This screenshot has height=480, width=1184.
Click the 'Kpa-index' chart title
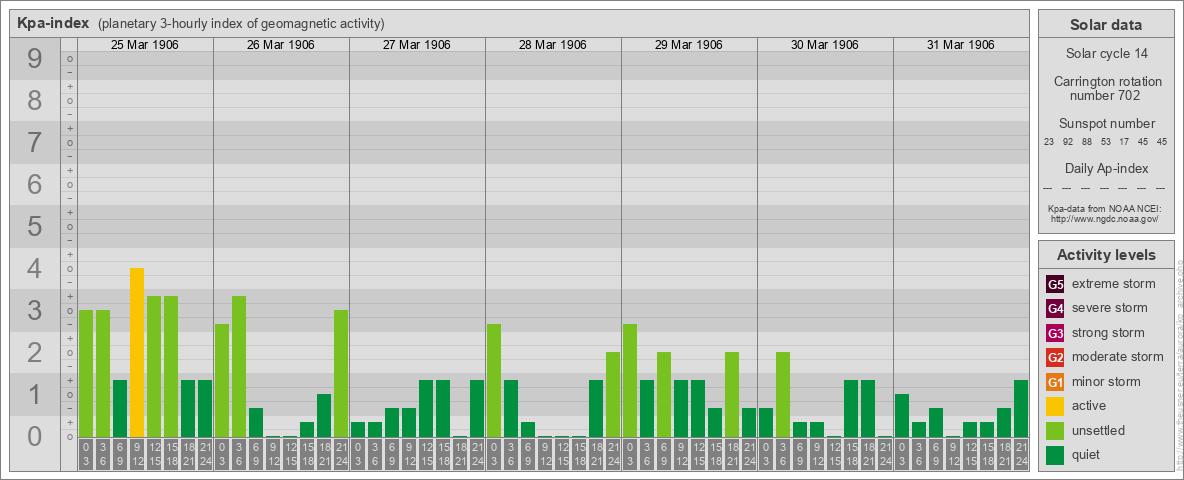pyautogui.click(x=53, y=23)
